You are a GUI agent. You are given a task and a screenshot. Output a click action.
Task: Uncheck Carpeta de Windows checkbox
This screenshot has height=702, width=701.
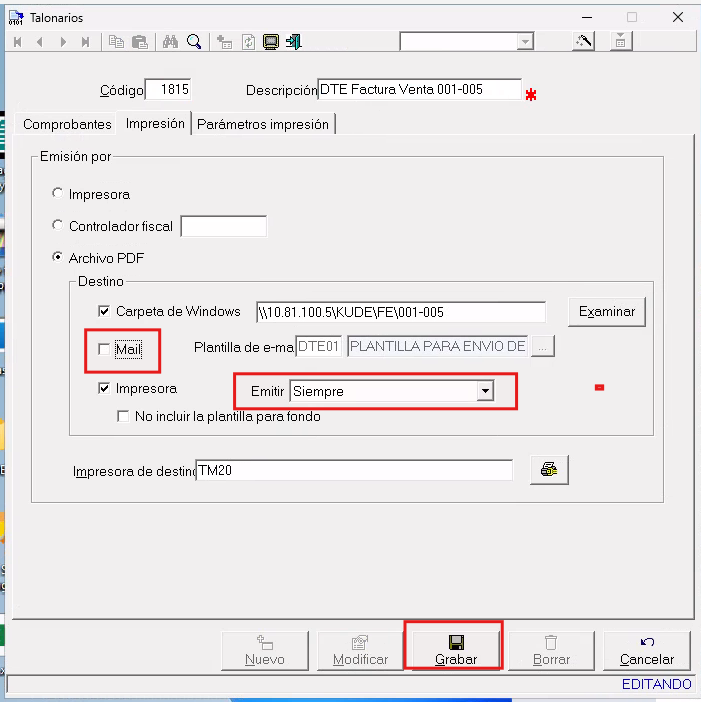105,311
